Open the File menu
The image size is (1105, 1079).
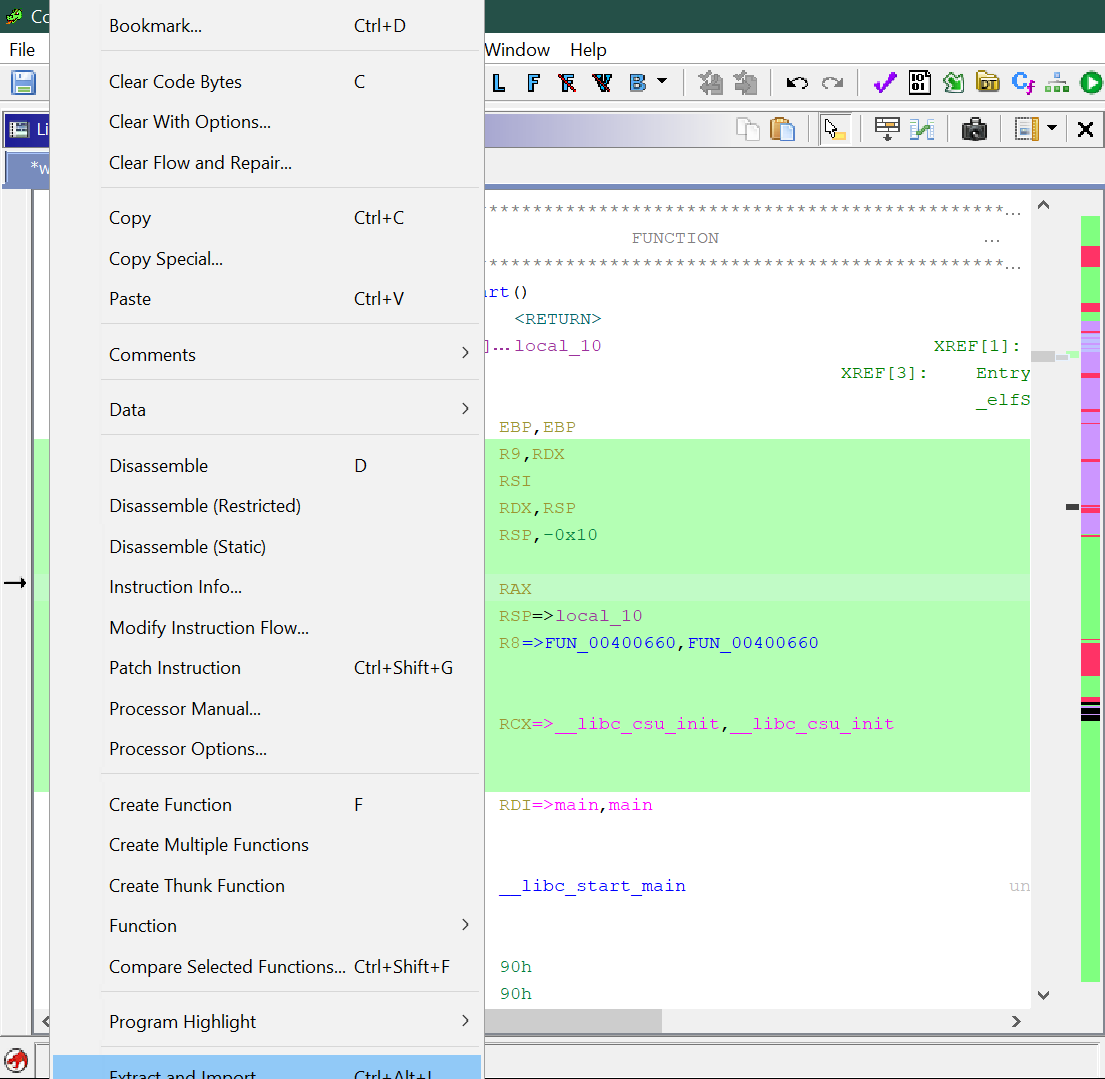tap(22, 49)
